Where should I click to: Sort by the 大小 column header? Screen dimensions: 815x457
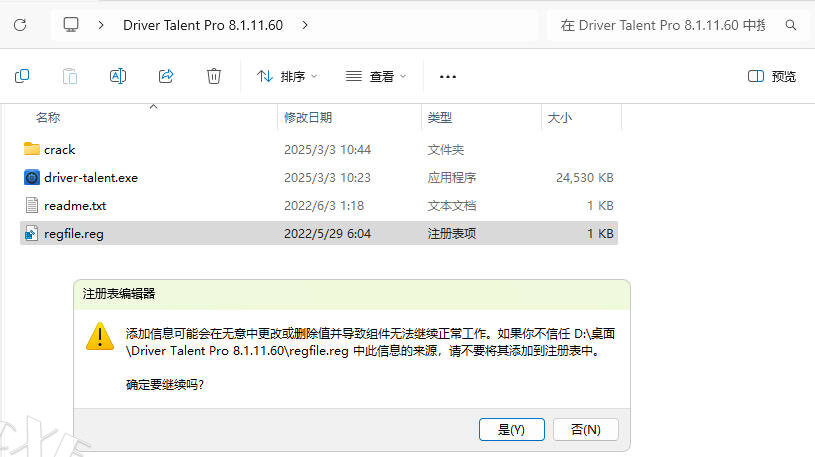(x=560, y=117)
